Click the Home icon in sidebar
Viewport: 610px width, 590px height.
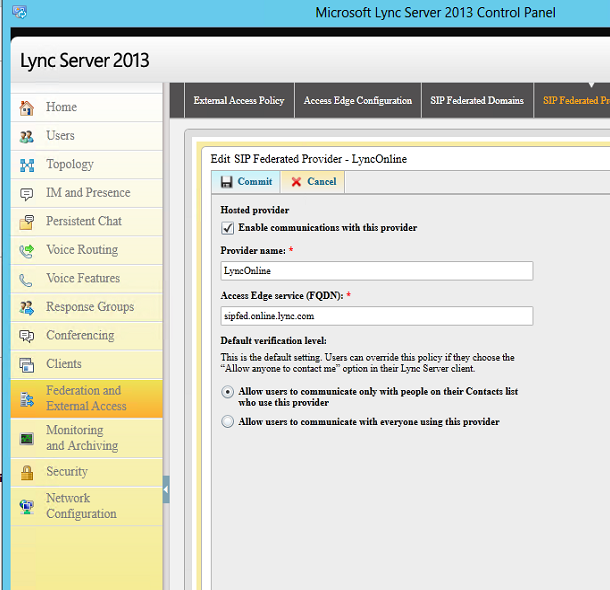pos(27,108)
